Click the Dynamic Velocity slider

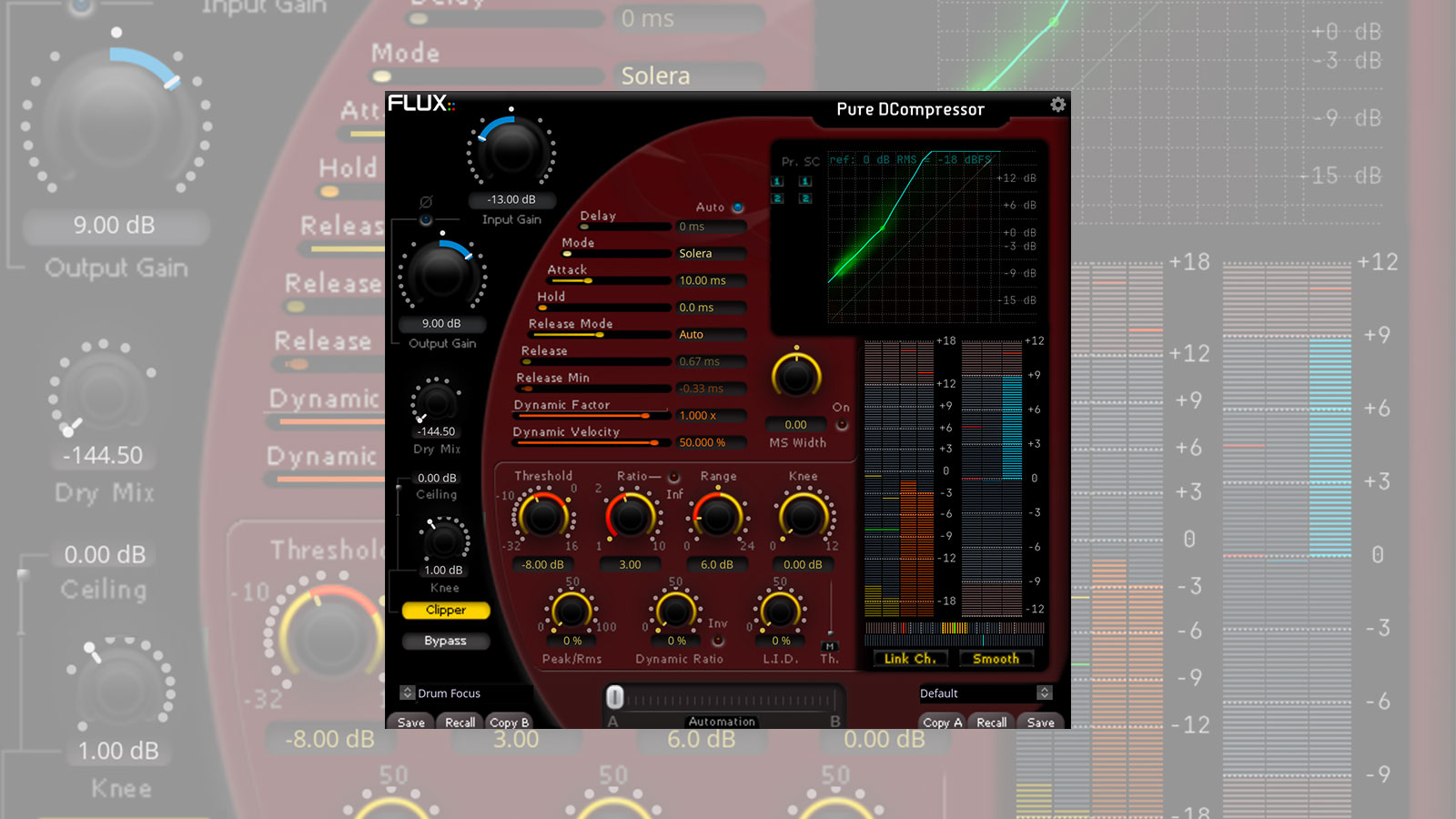[x=592, y=443]
